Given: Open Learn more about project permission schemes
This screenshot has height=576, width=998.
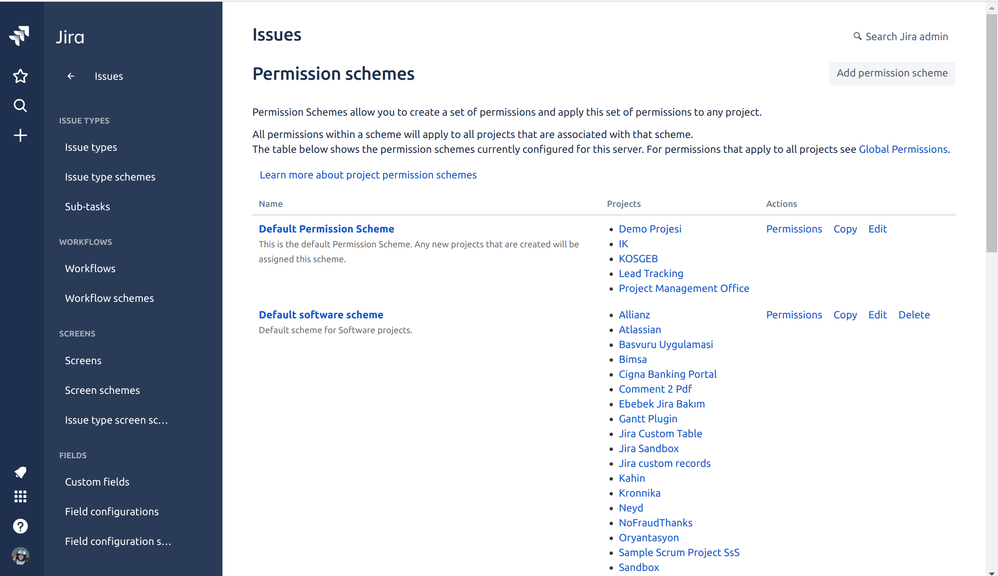Looking at the screenshot, I should click(368, 175).
